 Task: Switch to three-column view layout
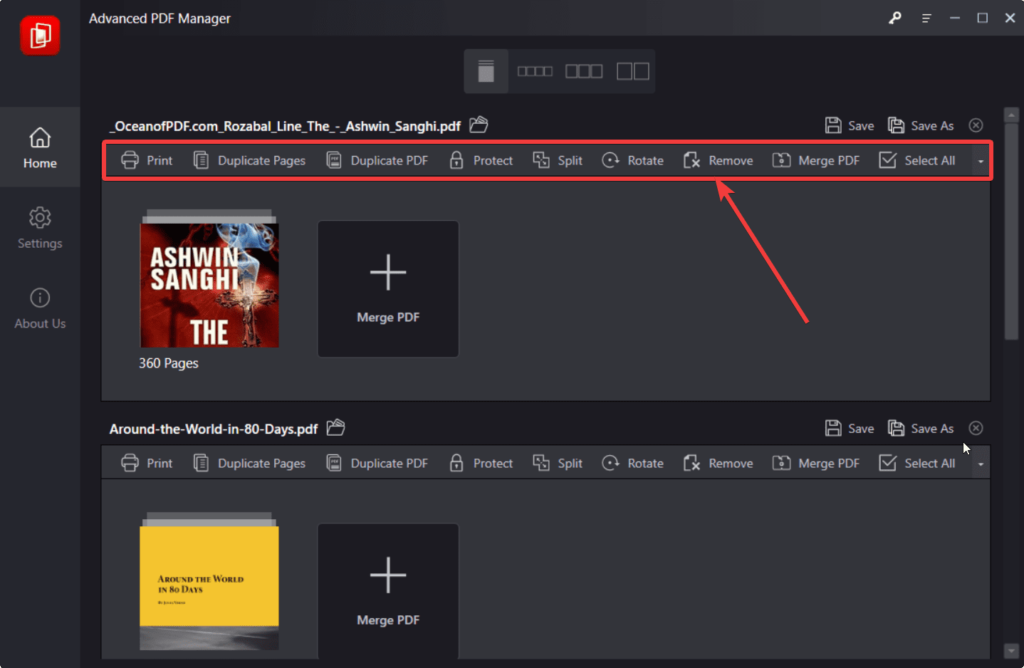(584, 71)
